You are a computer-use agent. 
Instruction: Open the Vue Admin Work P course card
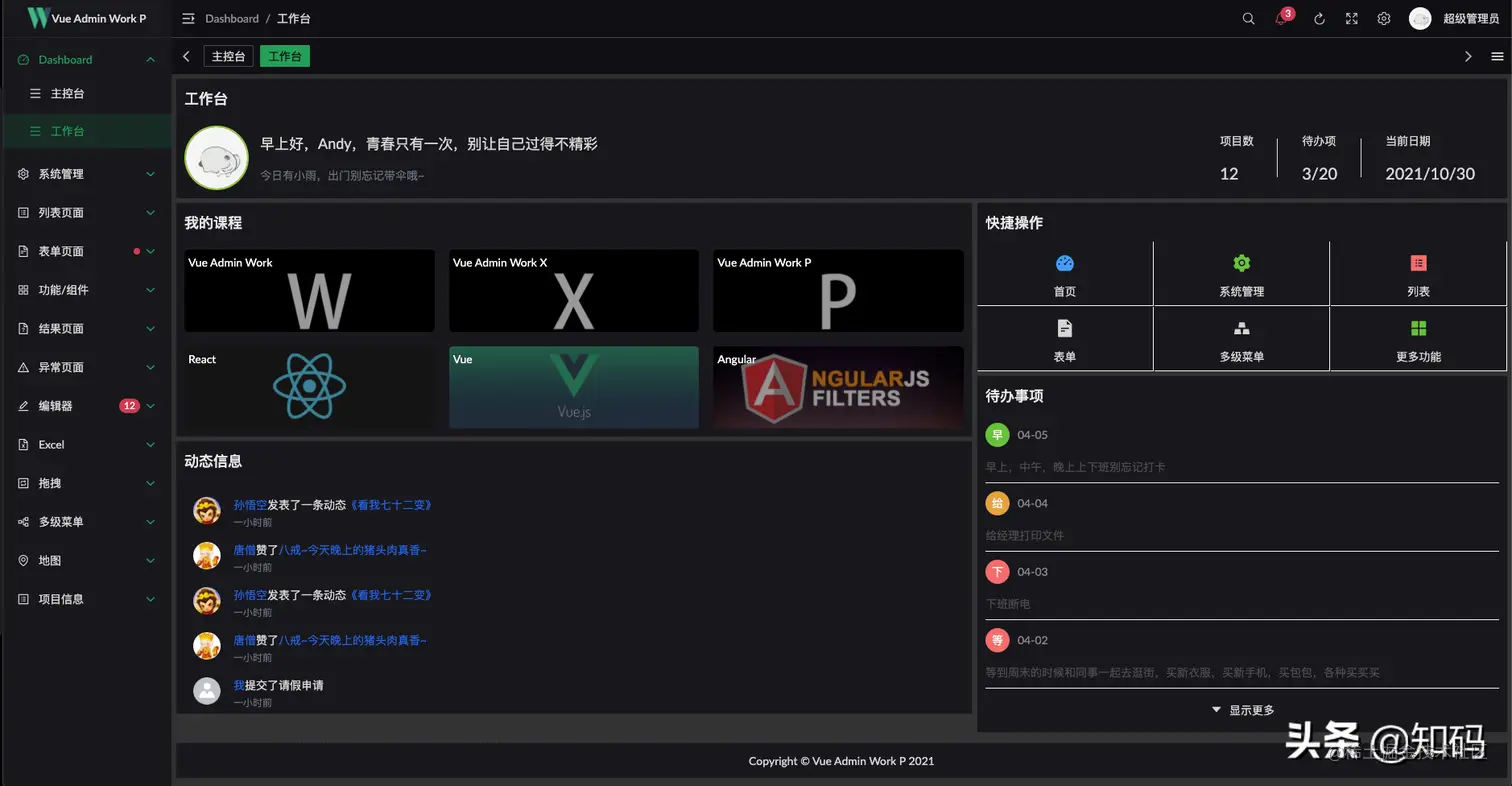click(x=838, y=291)
